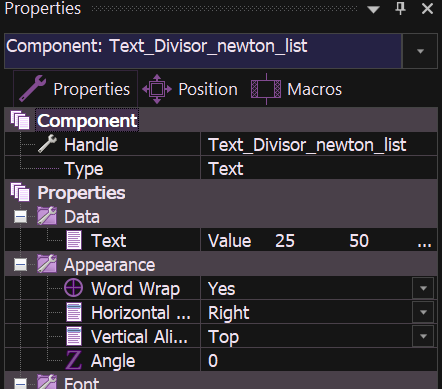Click the Appearance folder wrench icon
The image size is (442, 389).
47,264
